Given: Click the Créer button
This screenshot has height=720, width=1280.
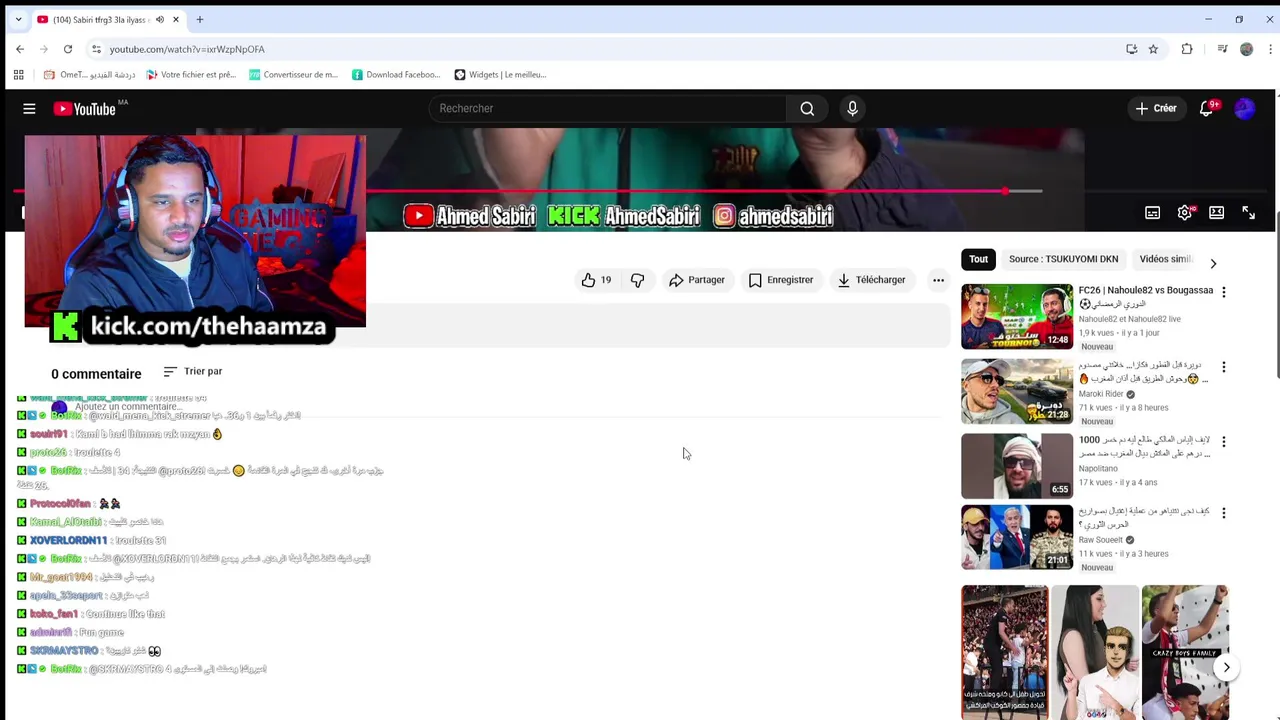Looking at the screenshot, I should (x=1156, y=108).
